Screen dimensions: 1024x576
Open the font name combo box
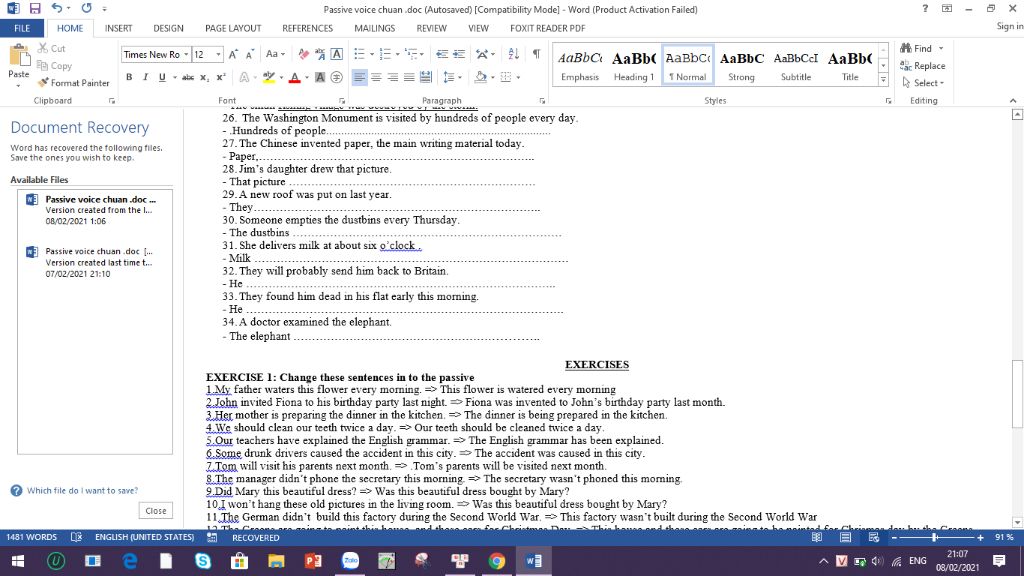(x=155, y=54)
